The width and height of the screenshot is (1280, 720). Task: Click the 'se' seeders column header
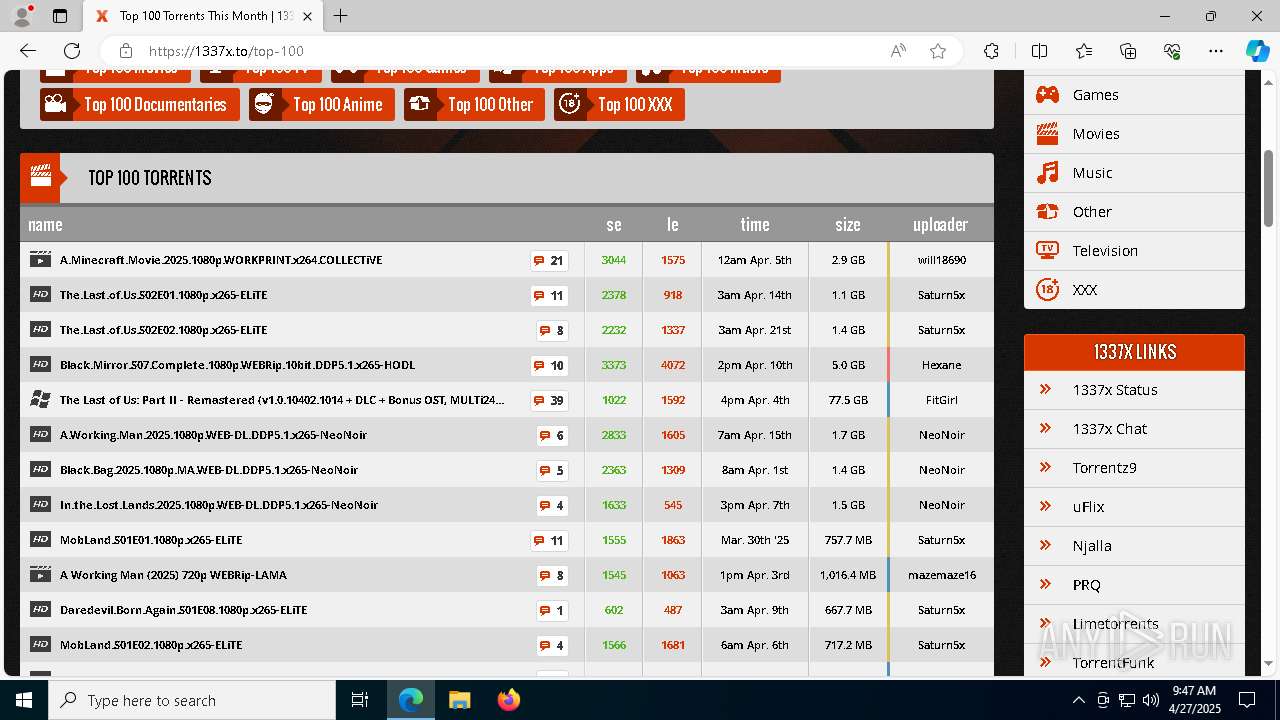(614, 225)
